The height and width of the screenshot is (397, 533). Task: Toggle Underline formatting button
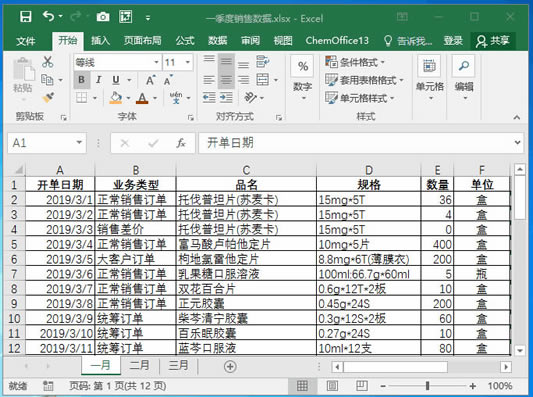click(116, 80)
